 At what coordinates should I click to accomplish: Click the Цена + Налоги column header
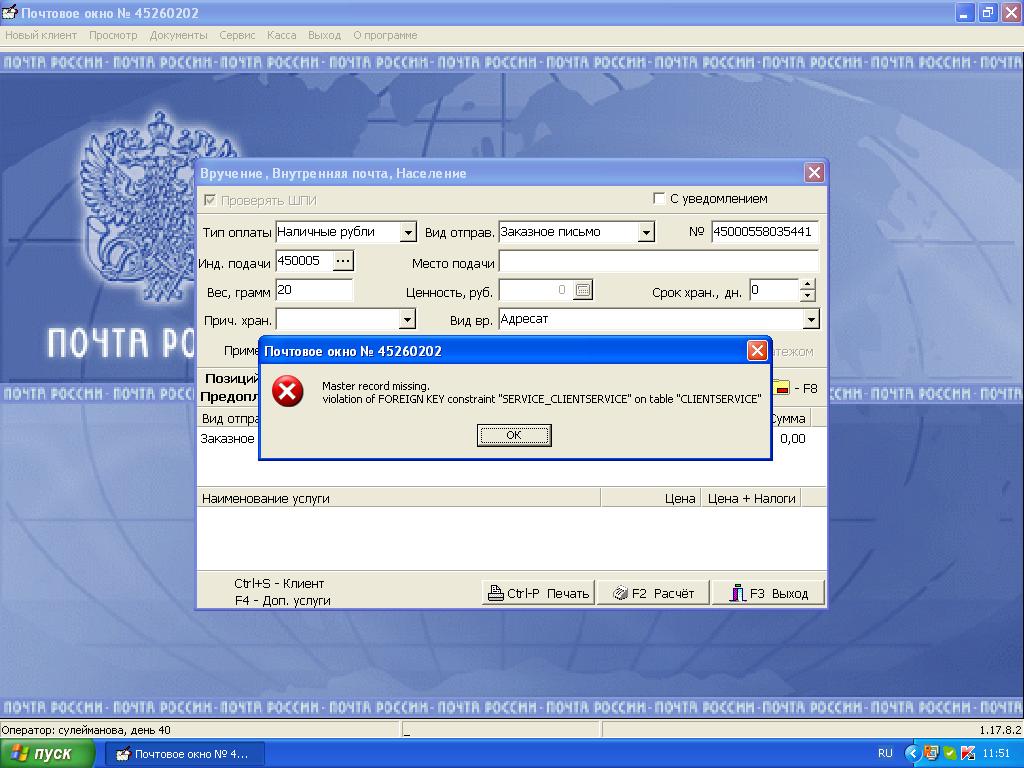pos(751,498)
